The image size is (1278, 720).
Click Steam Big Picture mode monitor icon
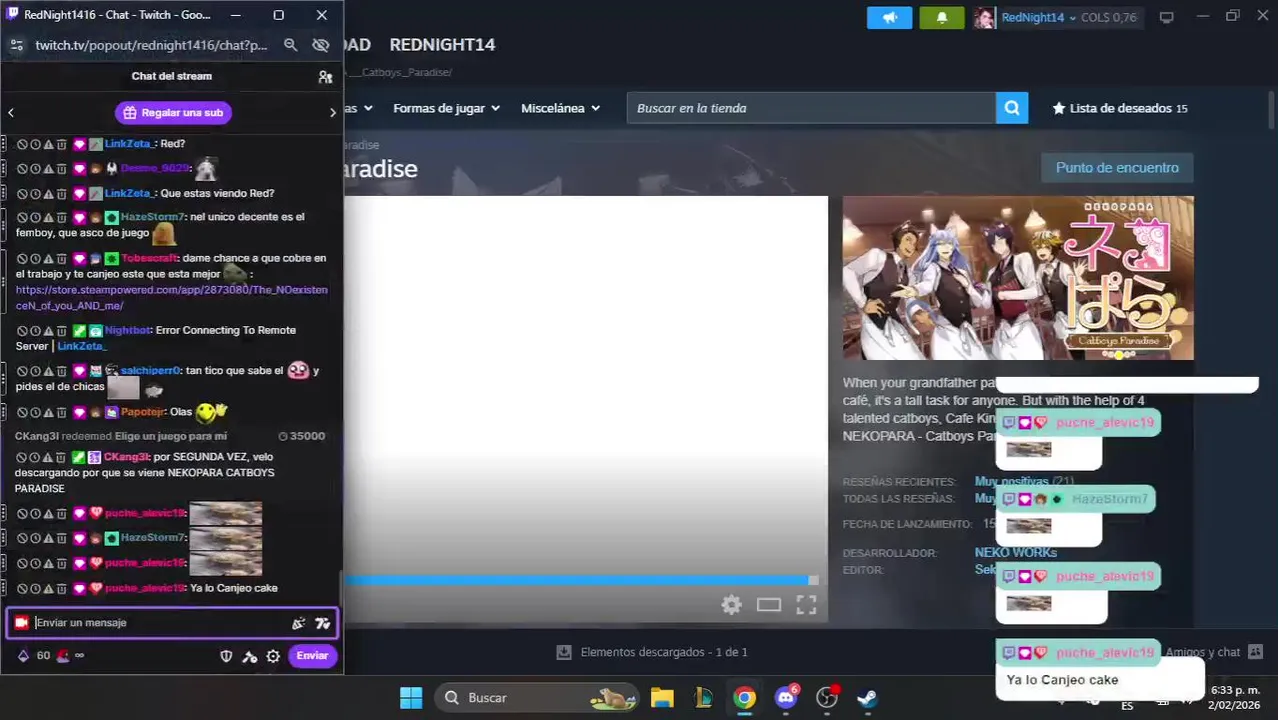click(x=1166, y=17)
